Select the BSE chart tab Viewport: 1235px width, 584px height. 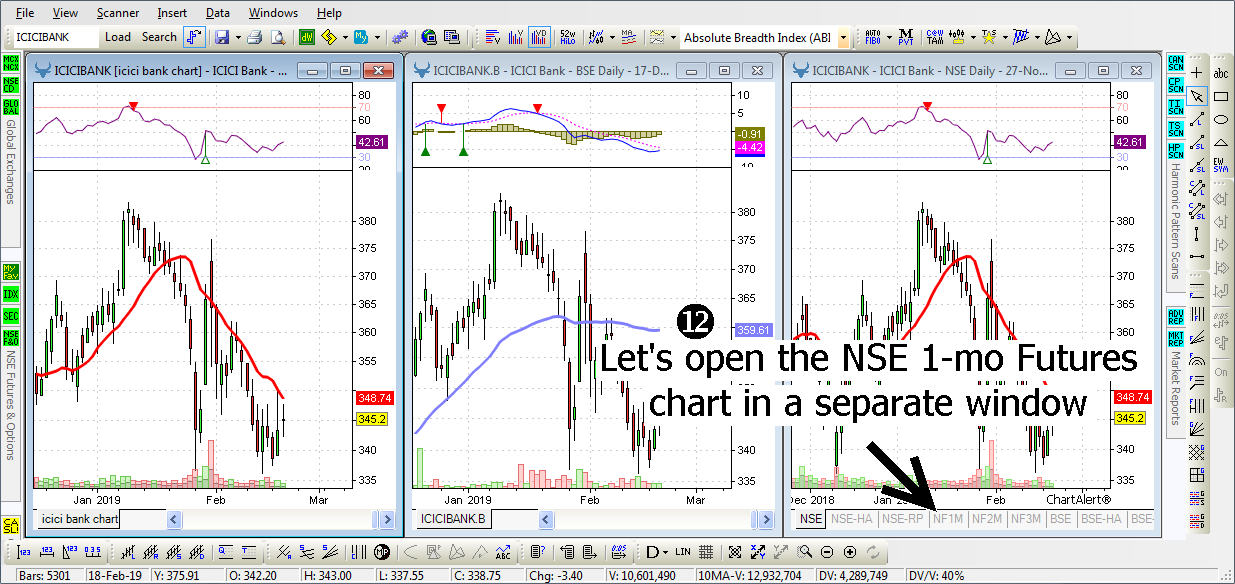(x=1061, y=519)
